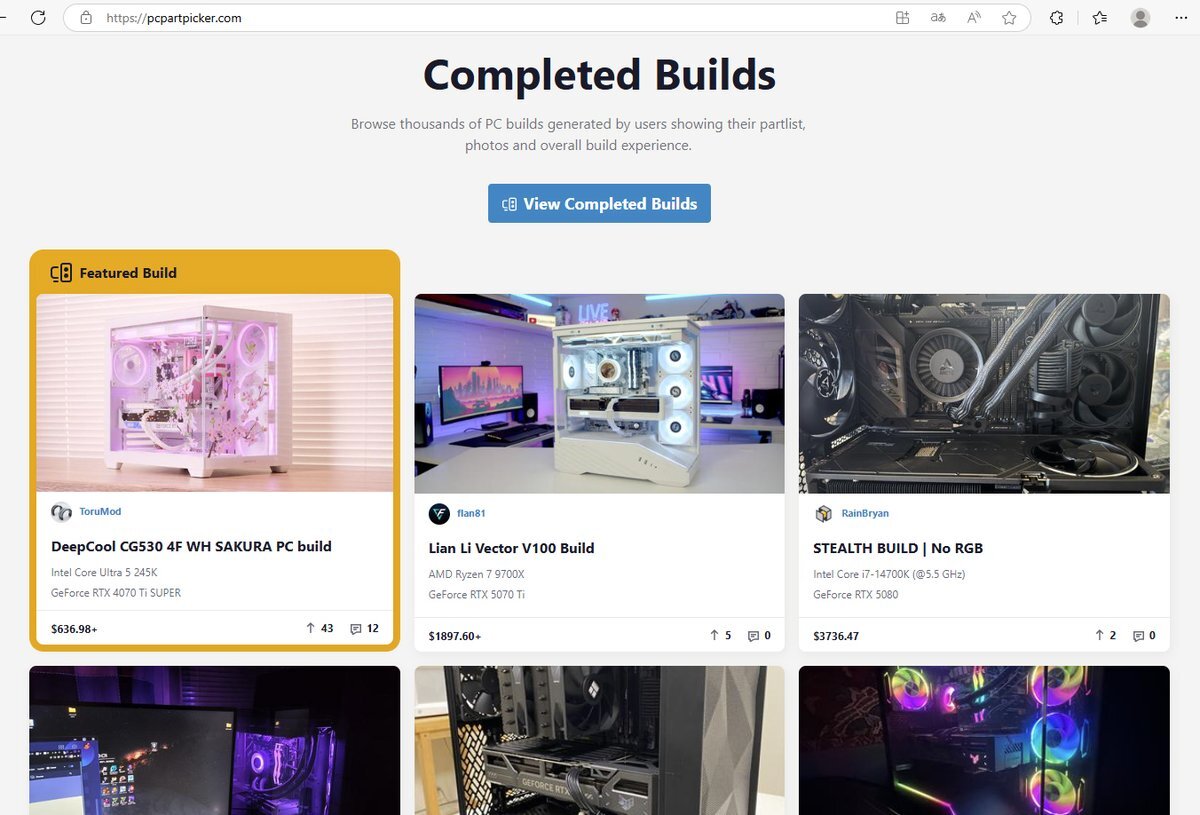Click the GeForce RTX 5070 Ti text
1200x815 pixels.
477,595
